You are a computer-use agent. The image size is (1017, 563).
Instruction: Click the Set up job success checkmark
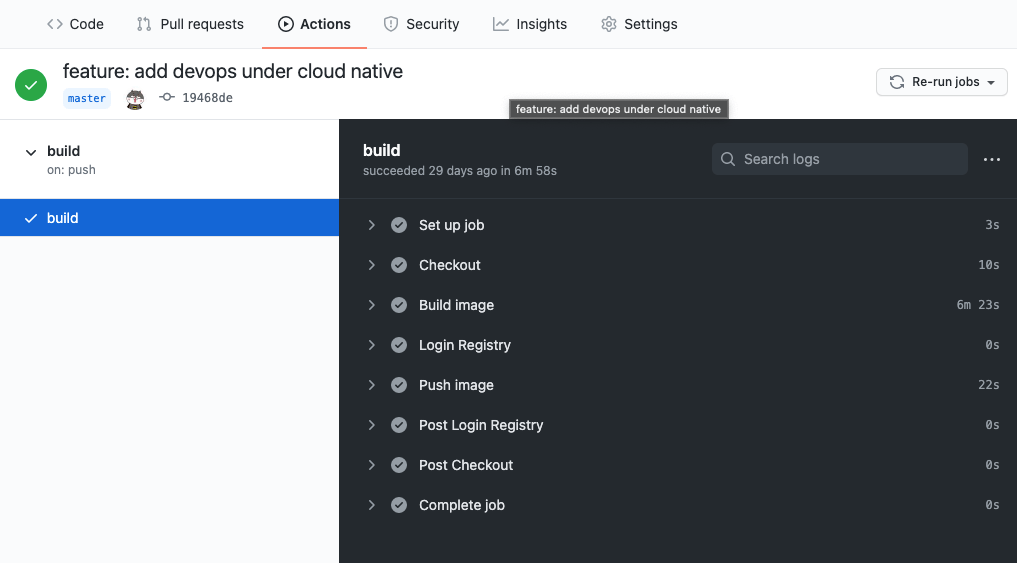(399, 225)
